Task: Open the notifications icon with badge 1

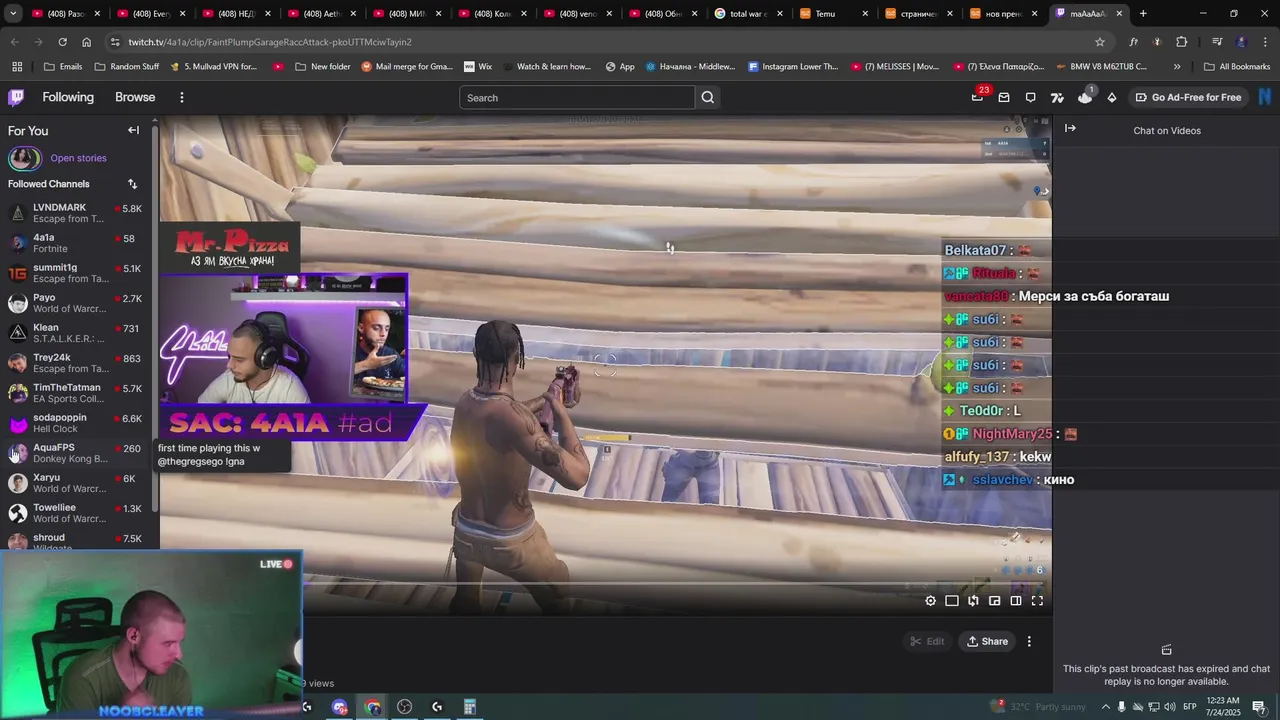Action: point(1085,97)
